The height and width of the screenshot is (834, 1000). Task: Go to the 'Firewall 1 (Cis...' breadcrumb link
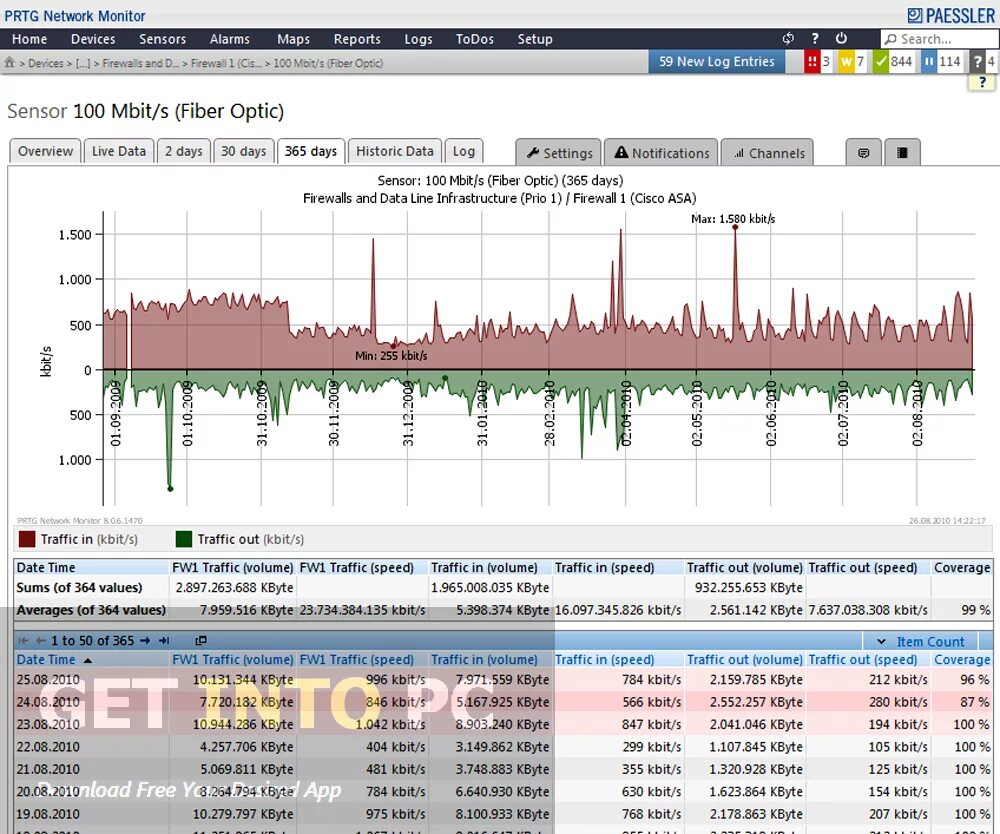[x=226, y=63]
